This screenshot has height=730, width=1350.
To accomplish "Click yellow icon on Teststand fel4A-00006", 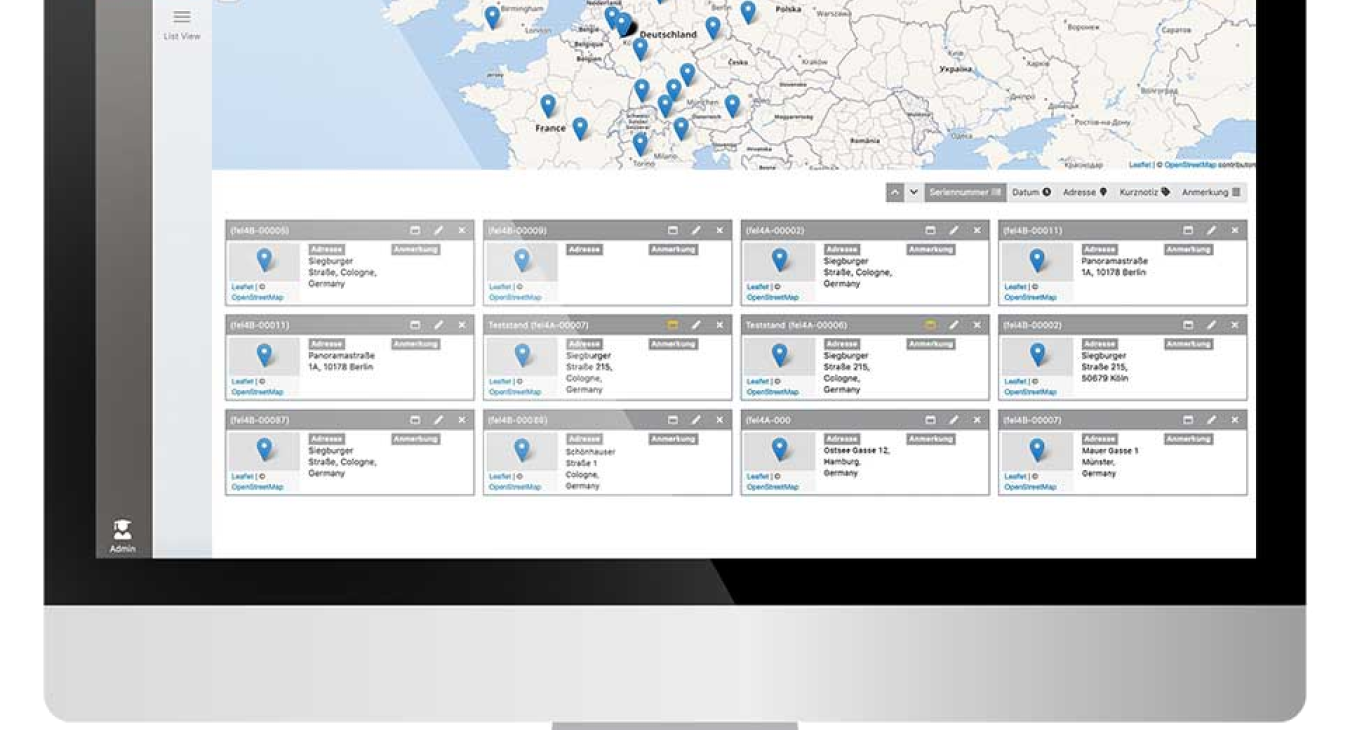I will pos(930,325).
